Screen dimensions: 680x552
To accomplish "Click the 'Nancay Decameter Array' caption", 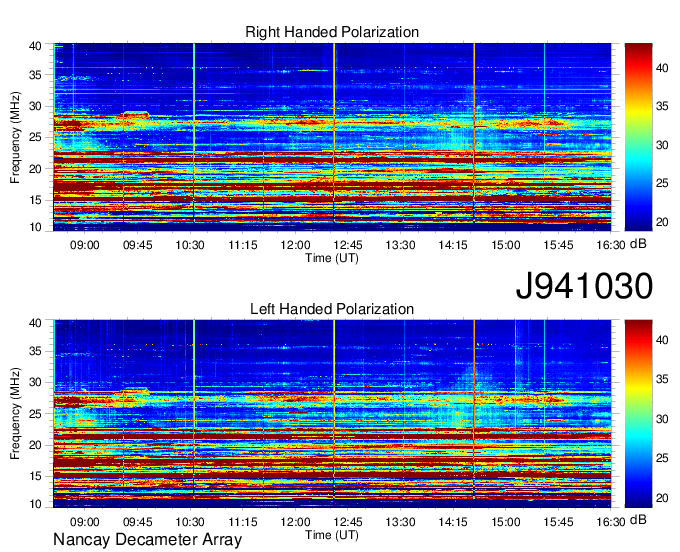I will coord(147,540).
